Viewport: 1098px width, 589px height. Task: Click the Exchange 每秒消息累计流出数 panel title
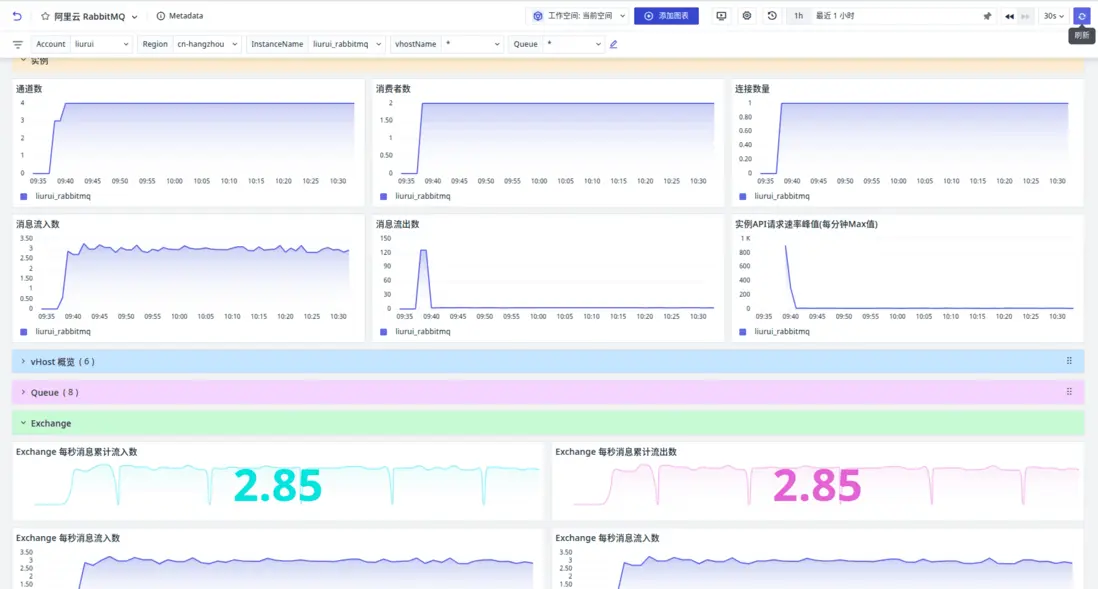tap(616, 452)
